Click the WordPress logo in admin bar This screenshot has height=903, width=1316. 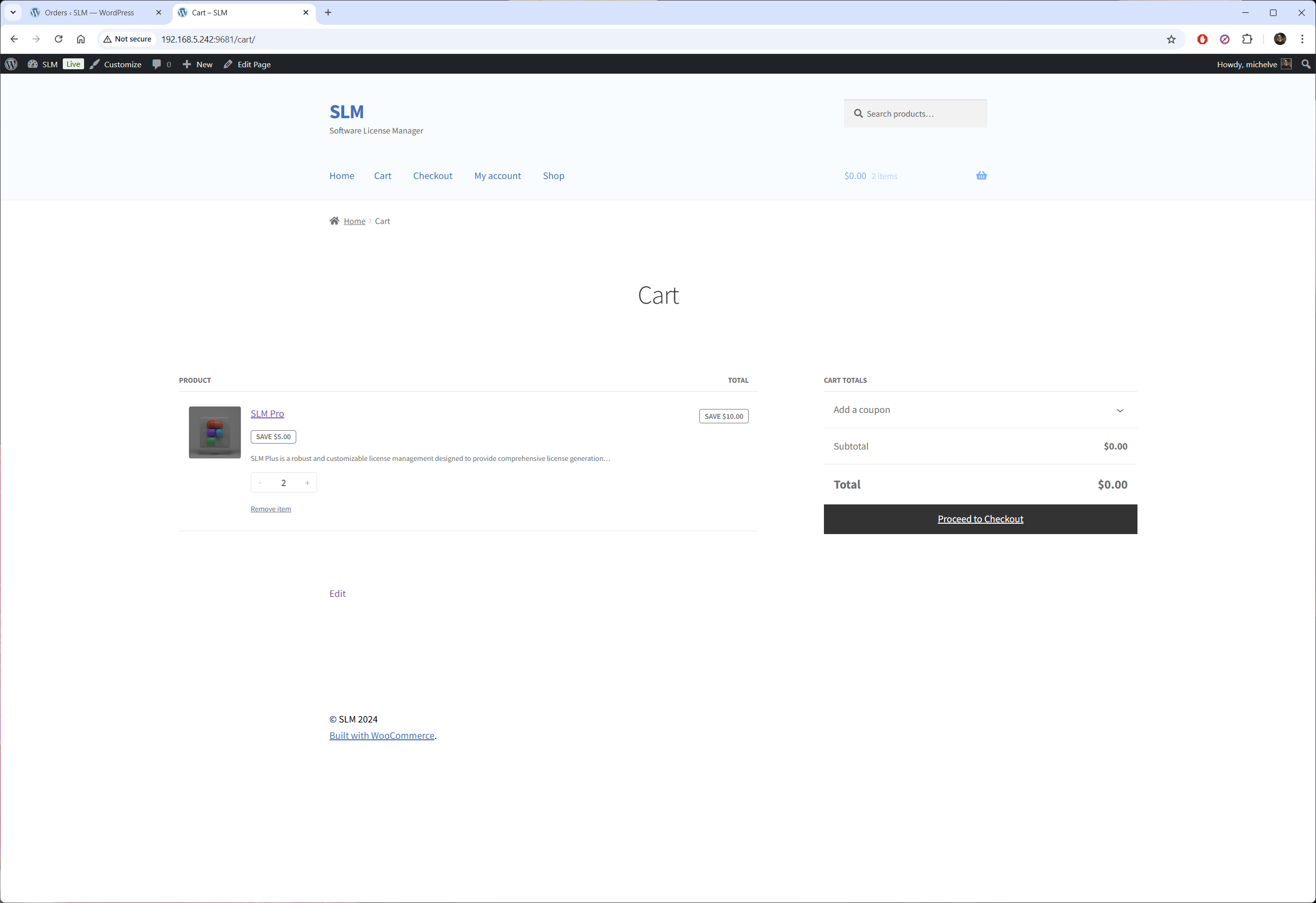point(11,65)
